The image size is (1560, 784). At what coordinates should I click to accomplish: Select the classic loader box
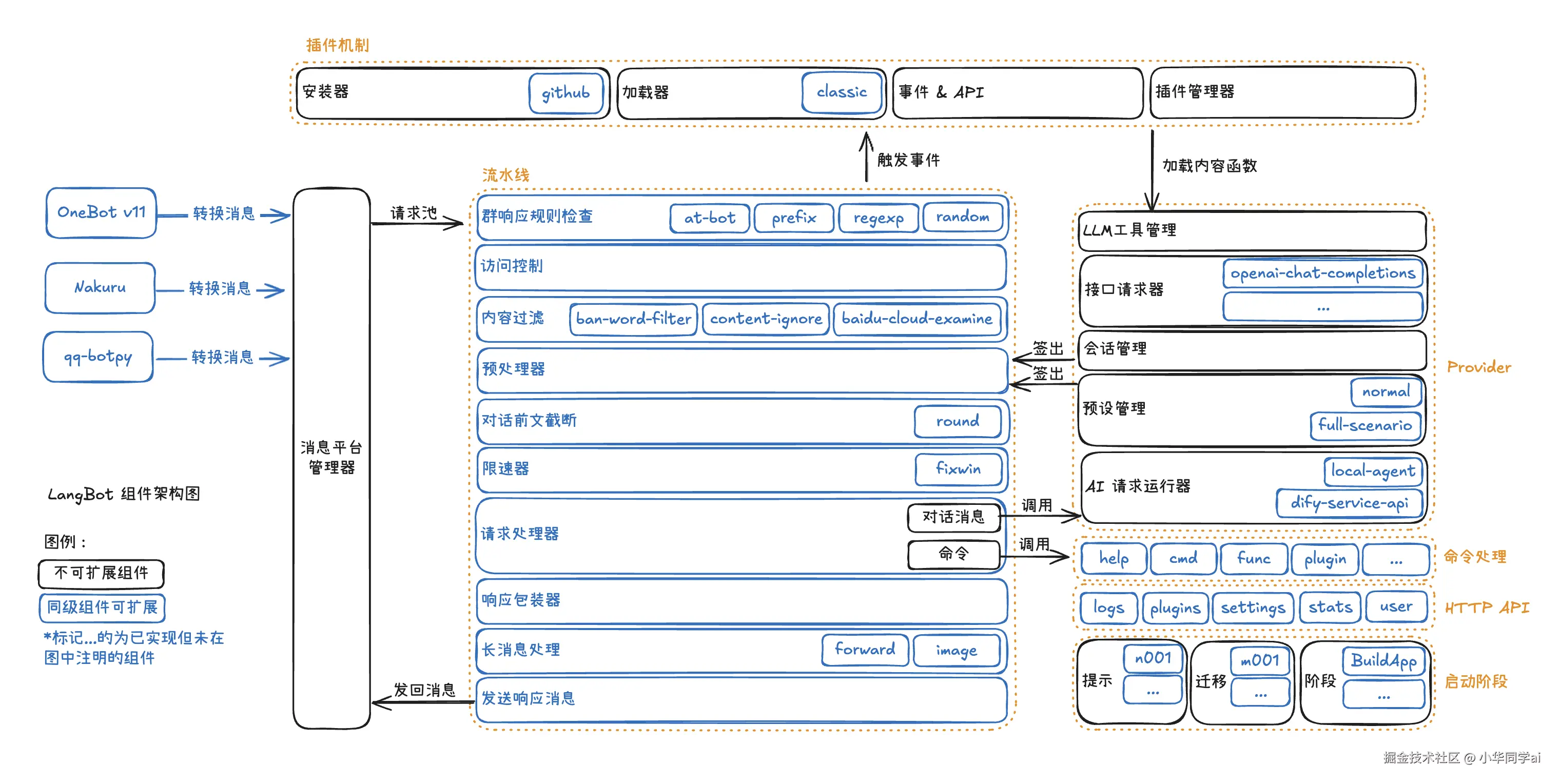point(841,92)
